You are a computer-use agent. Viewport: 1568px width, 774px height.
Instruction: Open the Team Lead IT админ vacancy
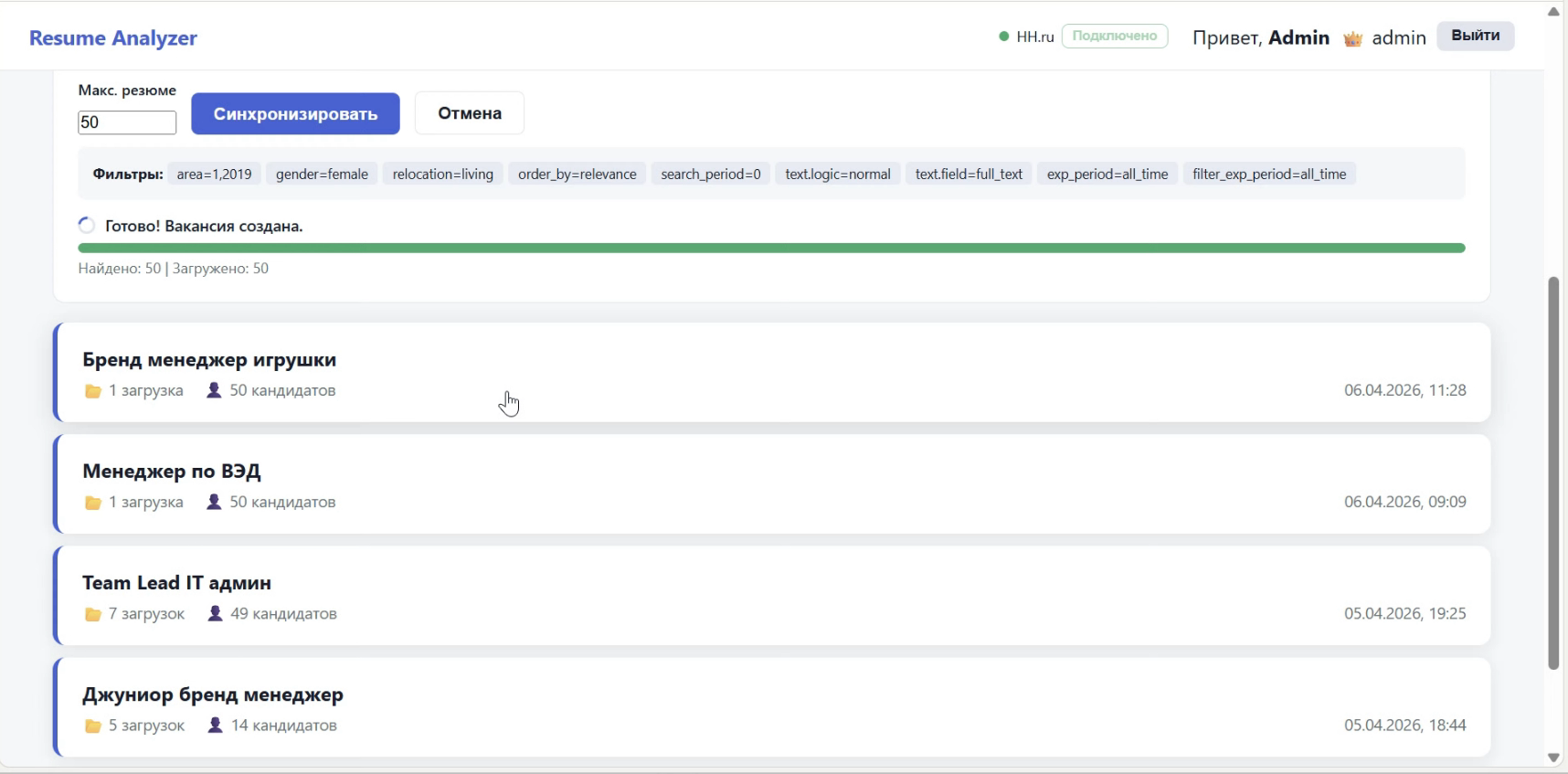772,595
